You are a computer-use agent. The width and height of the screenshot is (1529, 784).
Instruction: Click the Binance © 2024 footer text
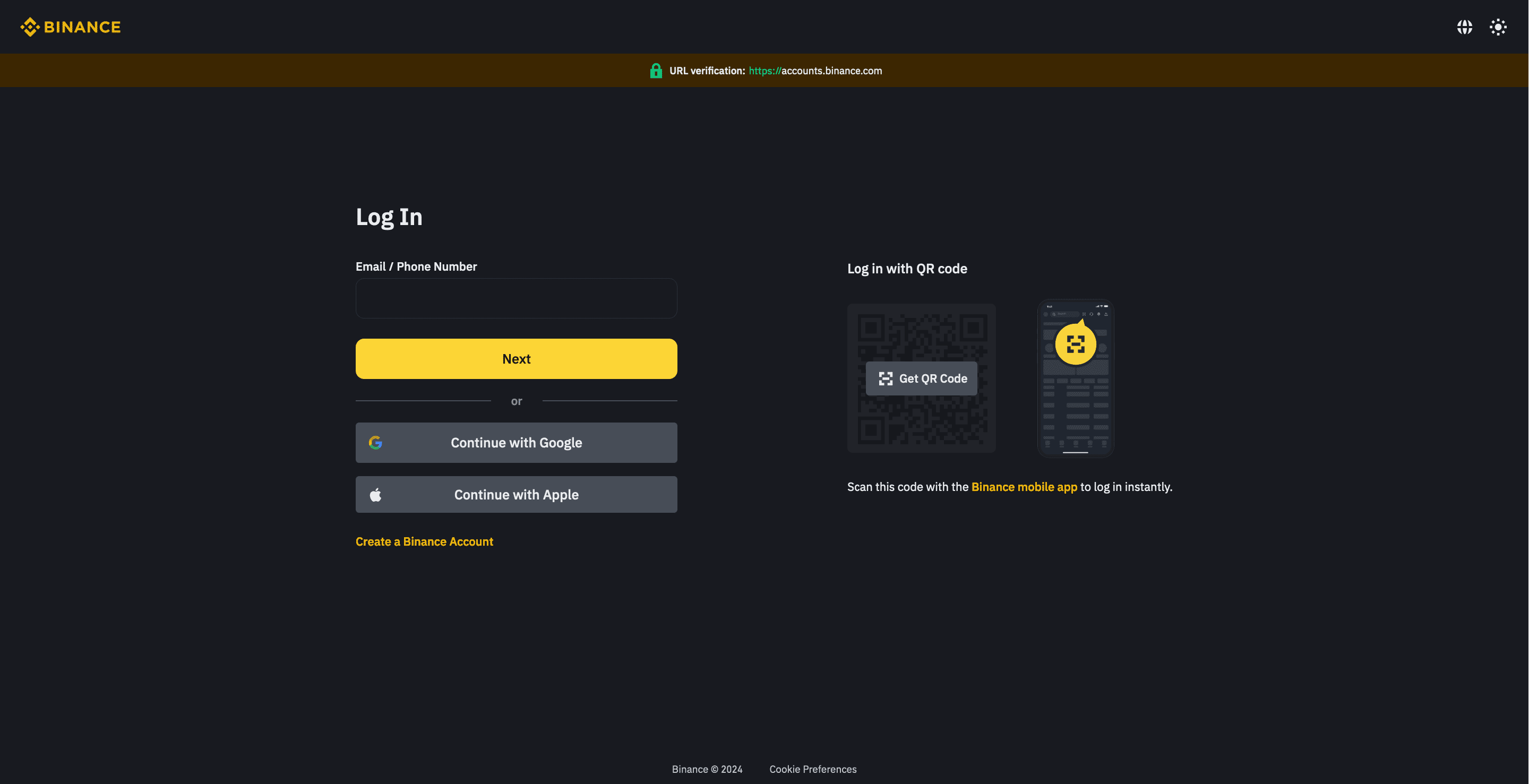click(707, 769)
